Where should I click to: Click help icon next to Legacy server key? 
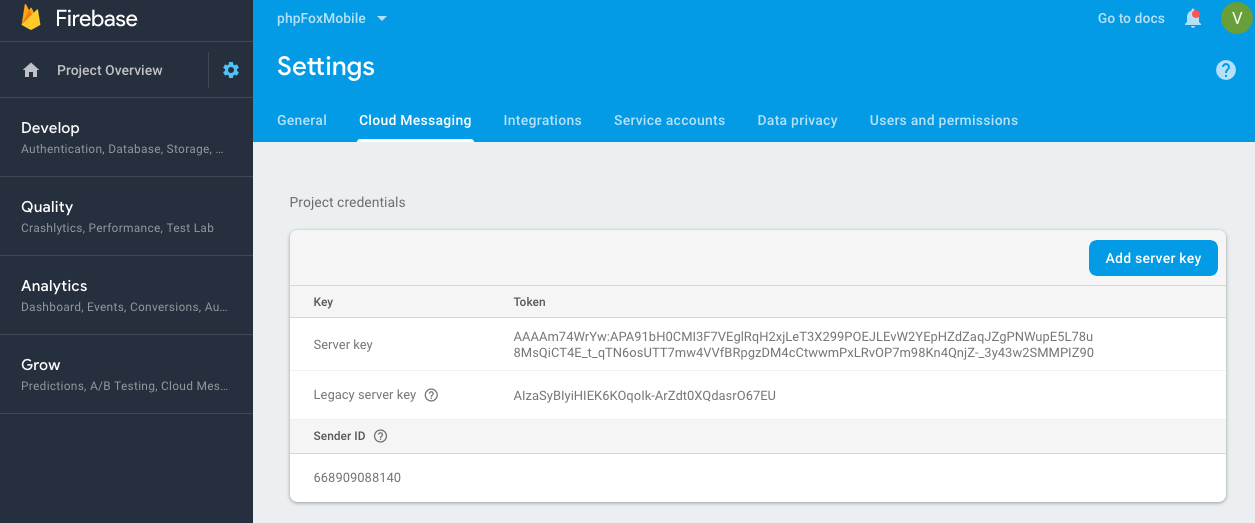[x=431, y=395]
